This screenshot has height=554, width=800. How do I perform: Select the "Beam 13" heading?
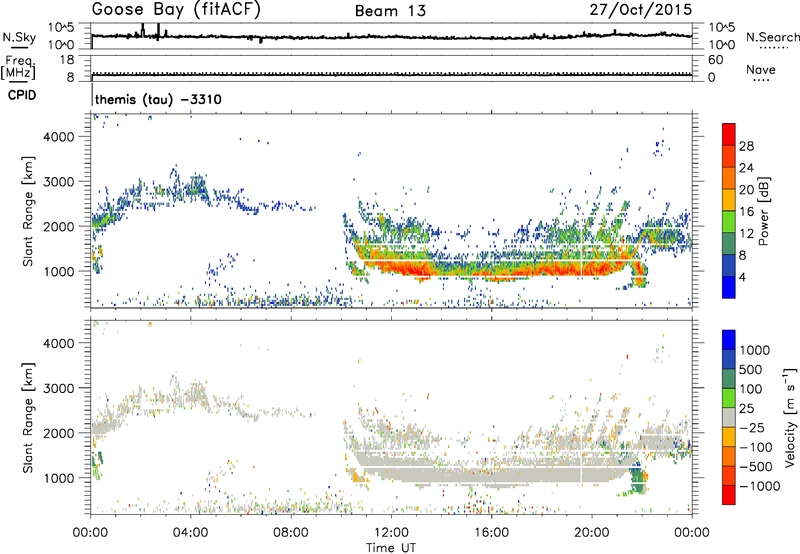click(390, 11)
